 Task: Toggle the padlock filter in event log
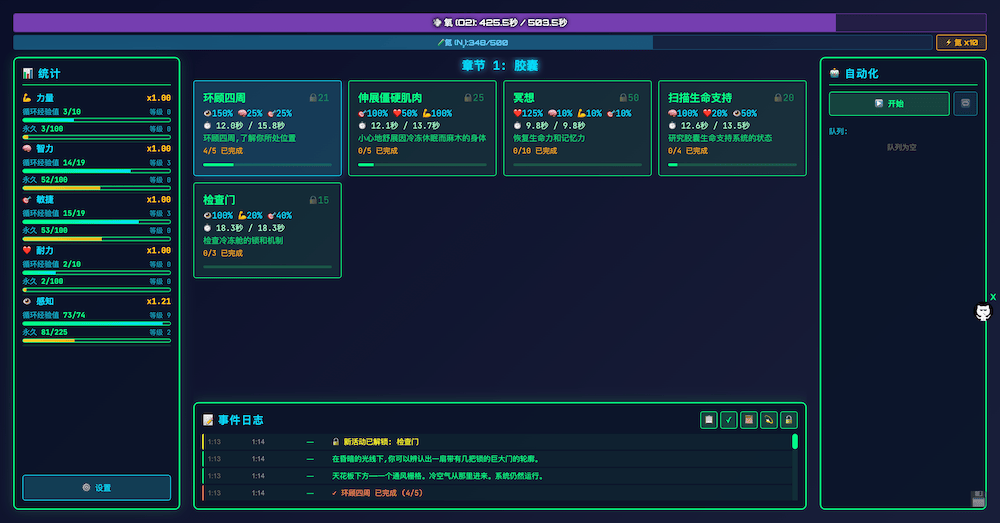789,420
